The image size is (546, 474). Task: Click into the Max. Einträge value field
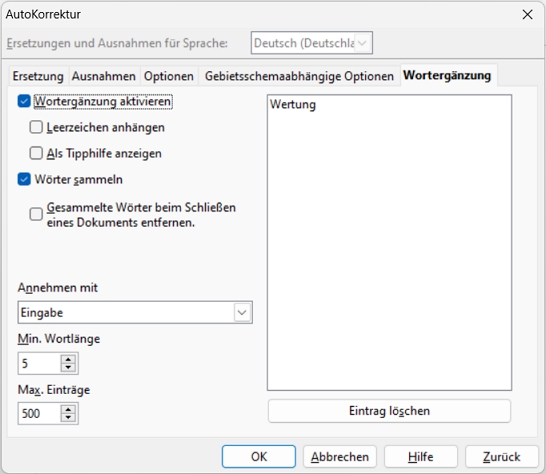[x=39, y=413]
